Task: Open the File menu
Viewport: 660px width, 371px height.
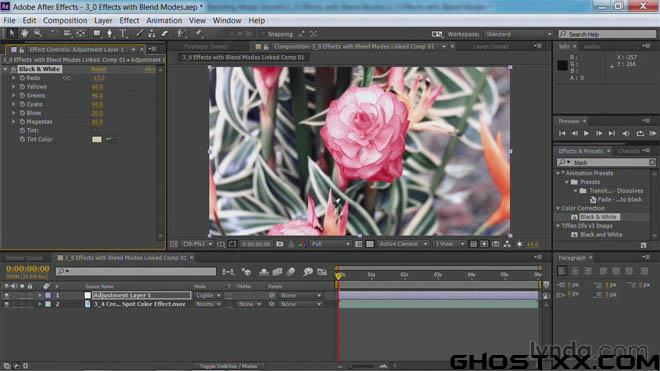Action: click(9, 20)
